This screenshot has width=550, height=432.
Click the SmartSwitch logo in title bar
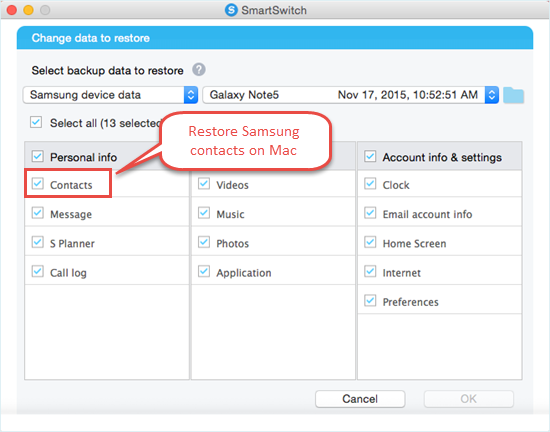231,10
